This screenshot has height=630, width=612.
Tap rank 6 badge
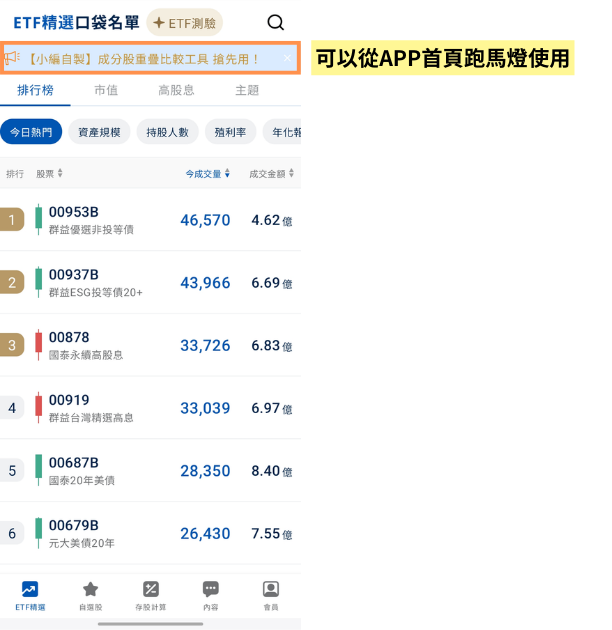pos(12,533)
